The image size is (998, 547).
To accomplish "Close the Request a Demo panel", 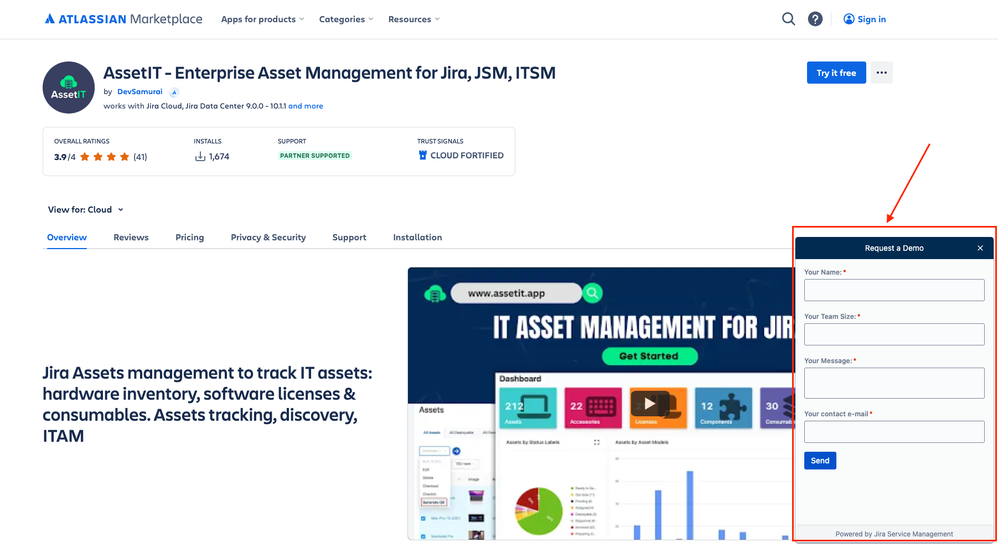I will click(x=980, y=248).
